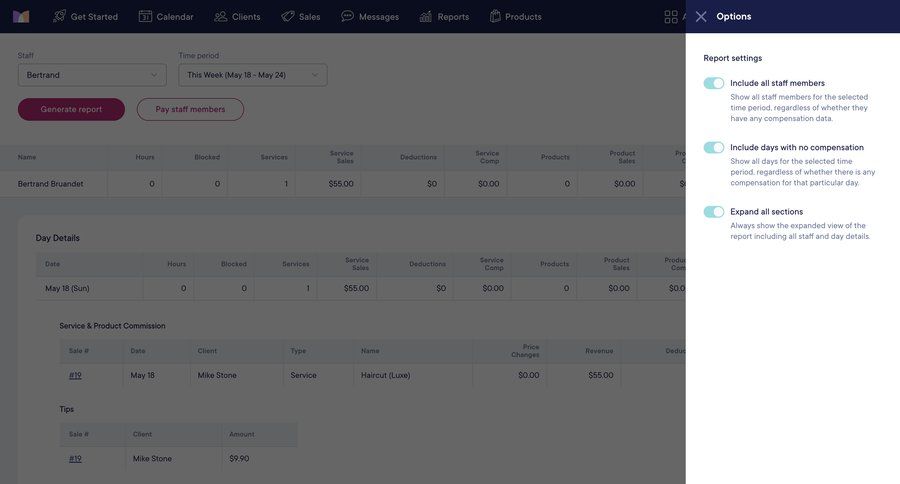This screenshot has height=484, width=900.
Task: Open sale #19 link in Tips table
Action: [x=75, y=459]
